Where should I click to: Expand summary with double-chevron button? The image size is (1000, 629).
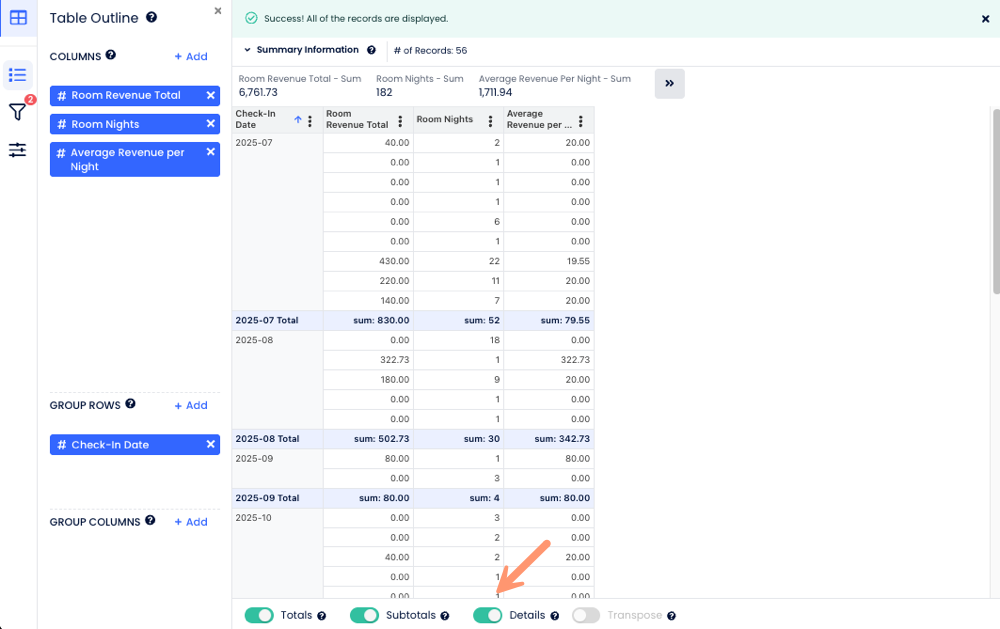(x=669, y=84)
